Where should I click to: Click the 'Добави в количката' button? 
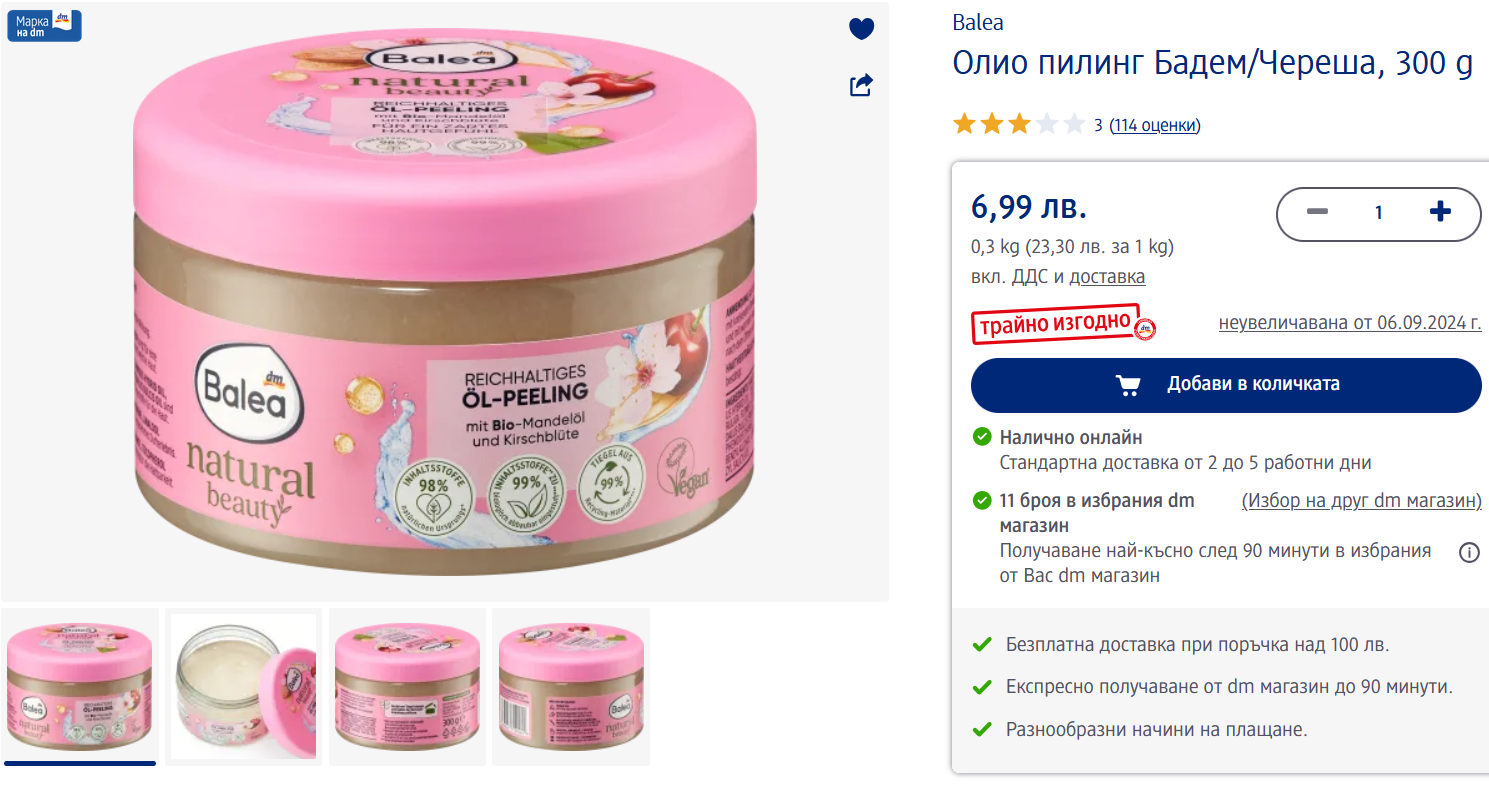pyautogui.click(x=1226, y=385)
